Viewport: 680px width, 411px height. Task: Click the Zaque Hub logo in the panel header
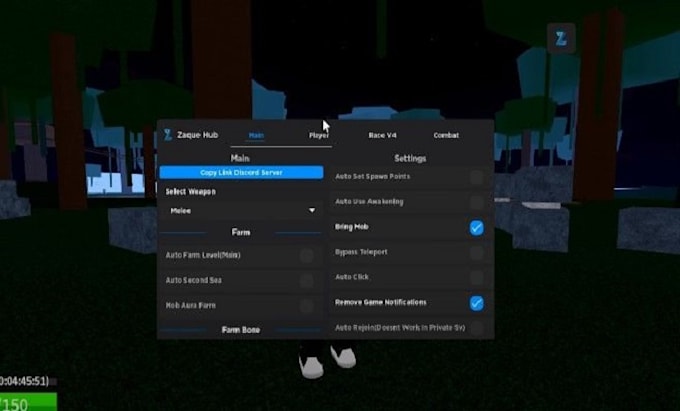tap(168, 135)
